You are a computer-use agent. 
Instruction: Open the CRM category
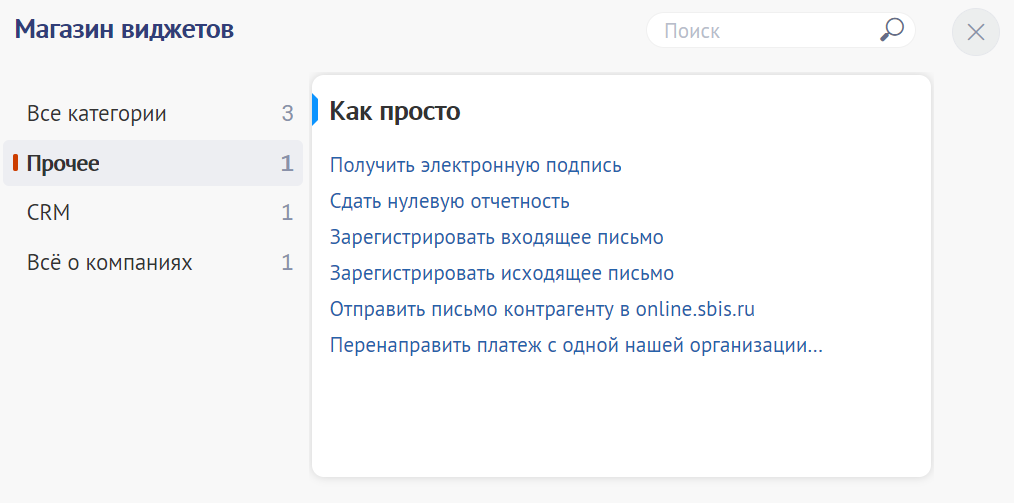[x=153, y=213]
